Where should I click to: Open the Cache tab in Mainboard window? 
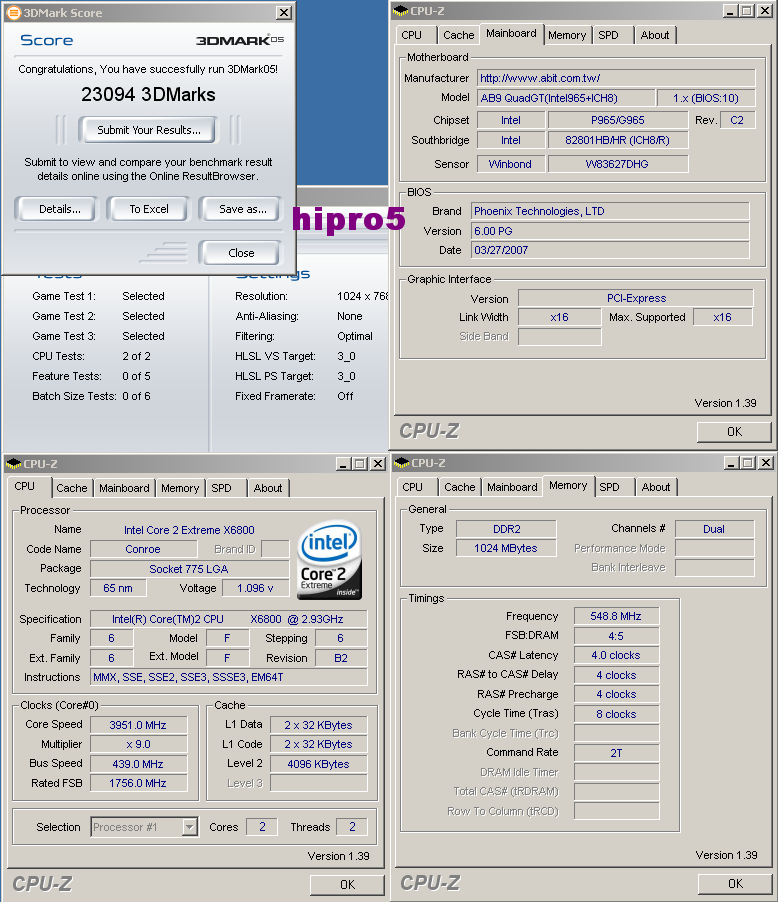click(459, 35)
